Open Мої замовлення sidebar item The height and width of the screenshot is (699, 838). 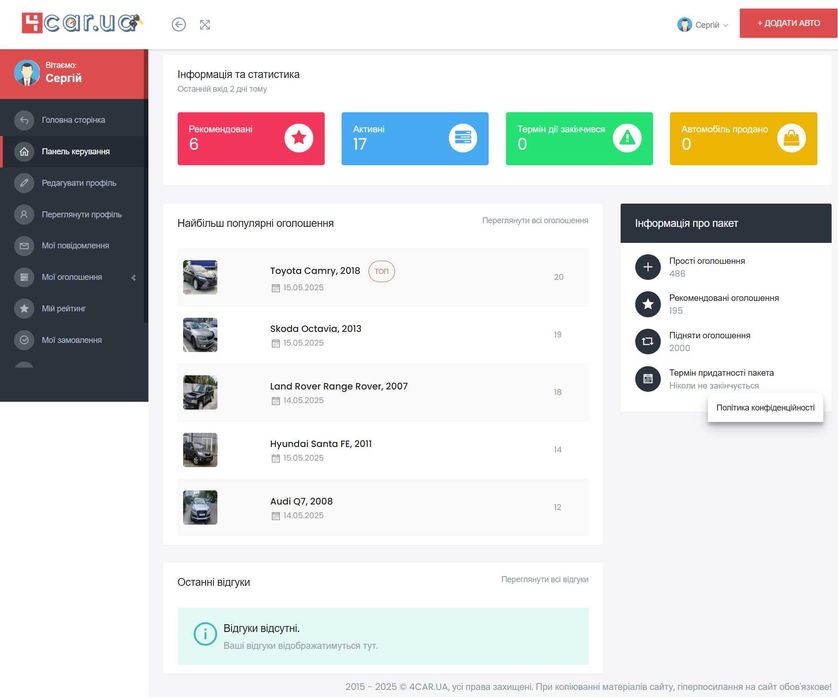pyautogui.click(x=72, y=340)
